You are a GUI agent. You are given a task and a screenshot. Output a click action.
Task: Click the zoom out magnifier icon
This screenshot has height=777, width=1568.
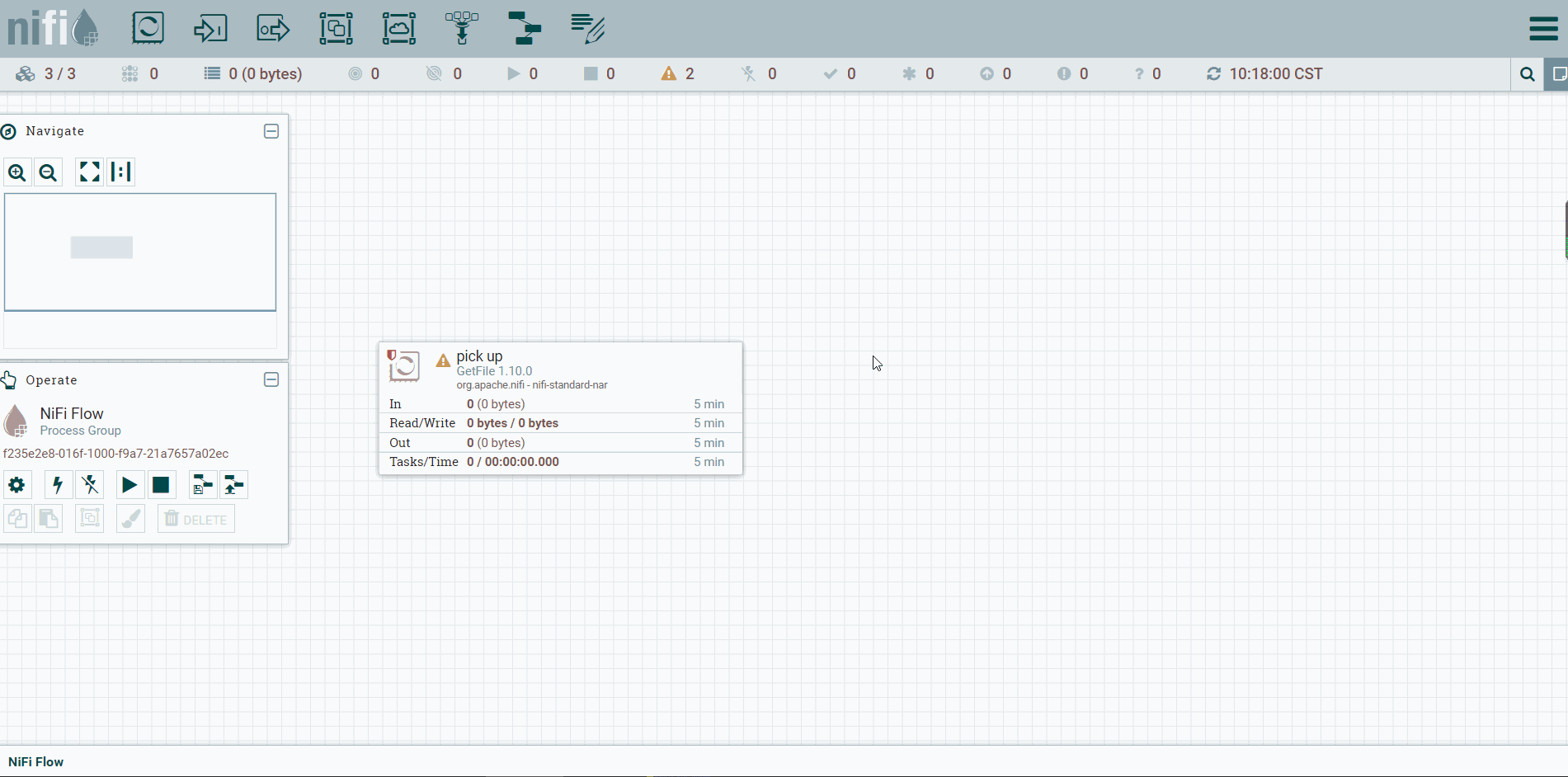49,172
